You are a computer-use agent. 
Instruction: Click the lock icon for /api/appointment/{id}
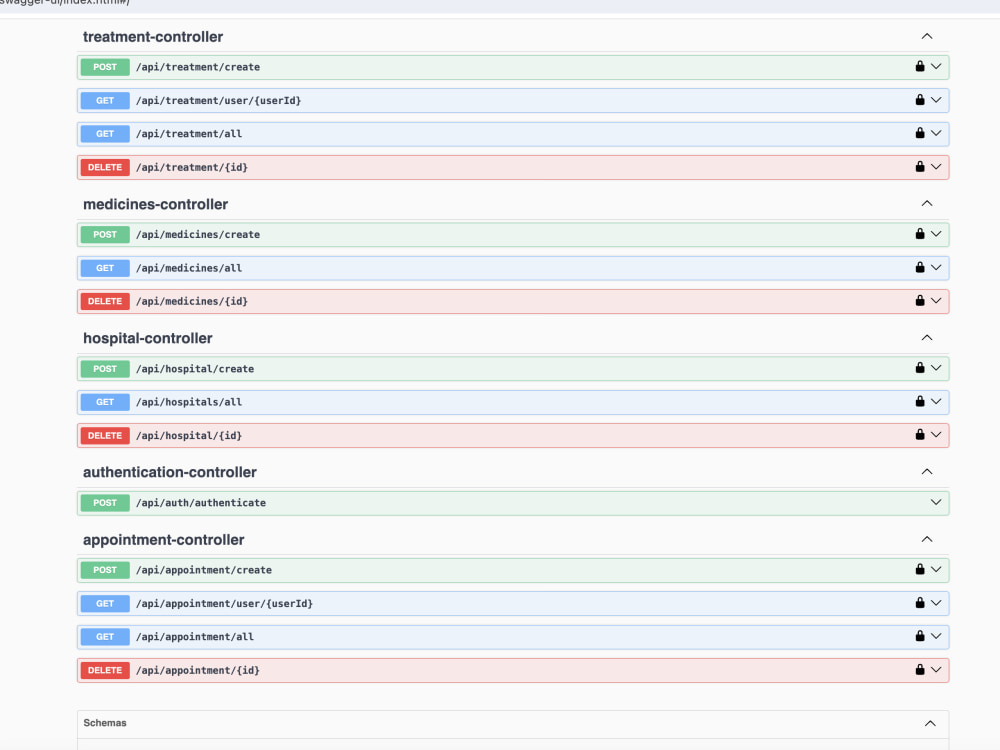coord(918,670)
